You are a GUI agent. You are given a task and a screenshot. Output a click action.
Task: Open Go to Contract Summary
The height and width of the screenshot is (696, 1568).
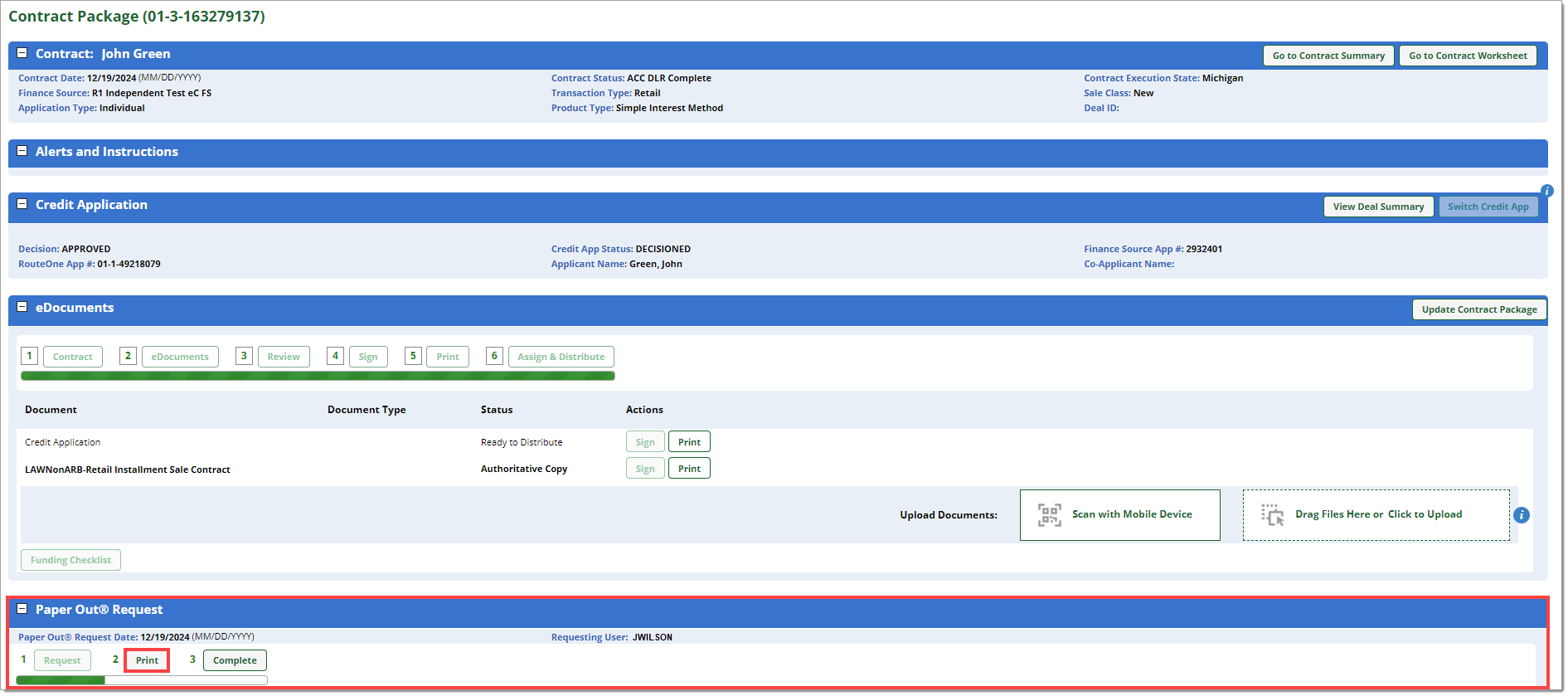click(x=1328, y=56)
